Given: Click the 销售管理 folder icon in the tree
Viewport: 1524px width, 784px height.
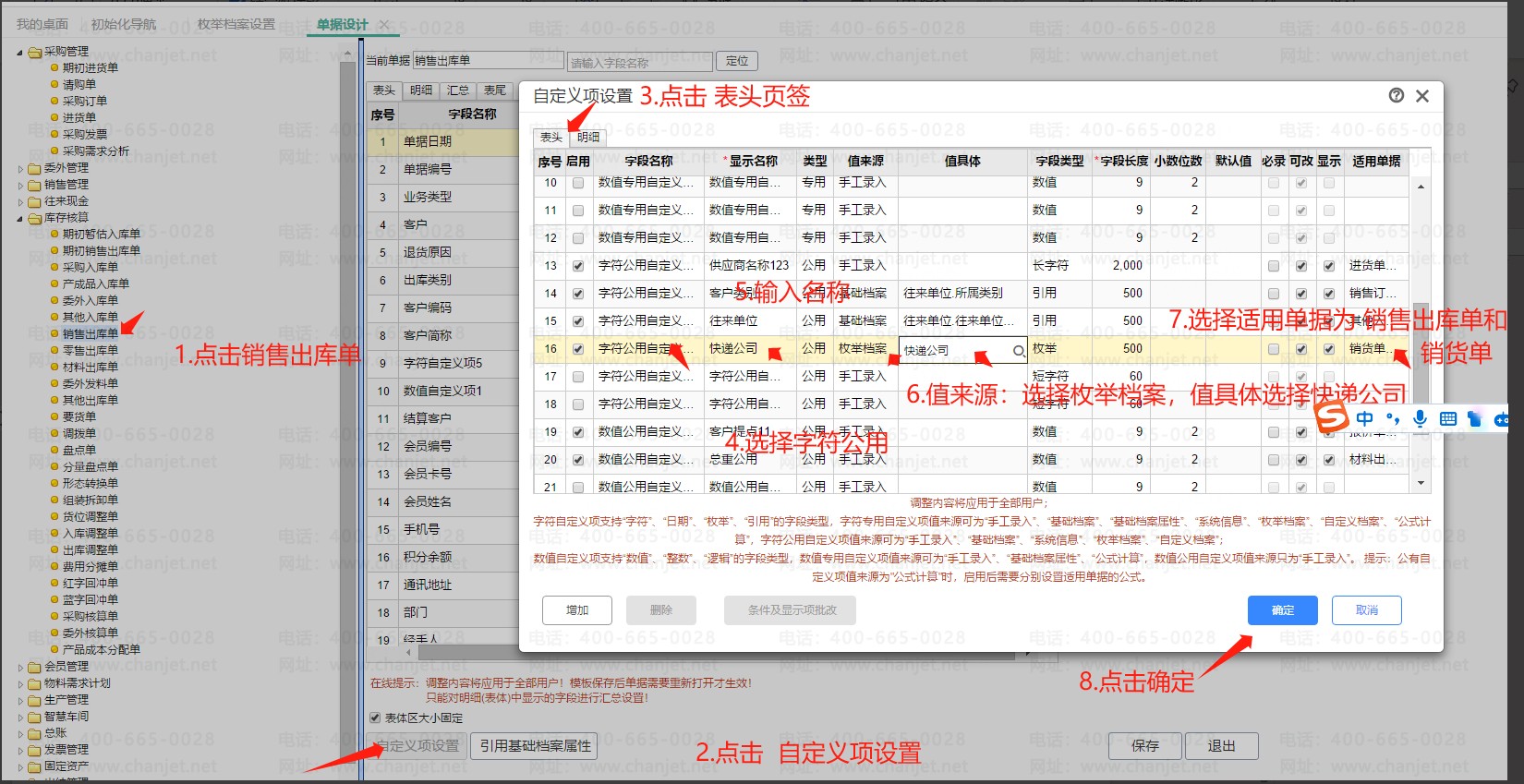Looking at the screenshot, I should 34,185.
